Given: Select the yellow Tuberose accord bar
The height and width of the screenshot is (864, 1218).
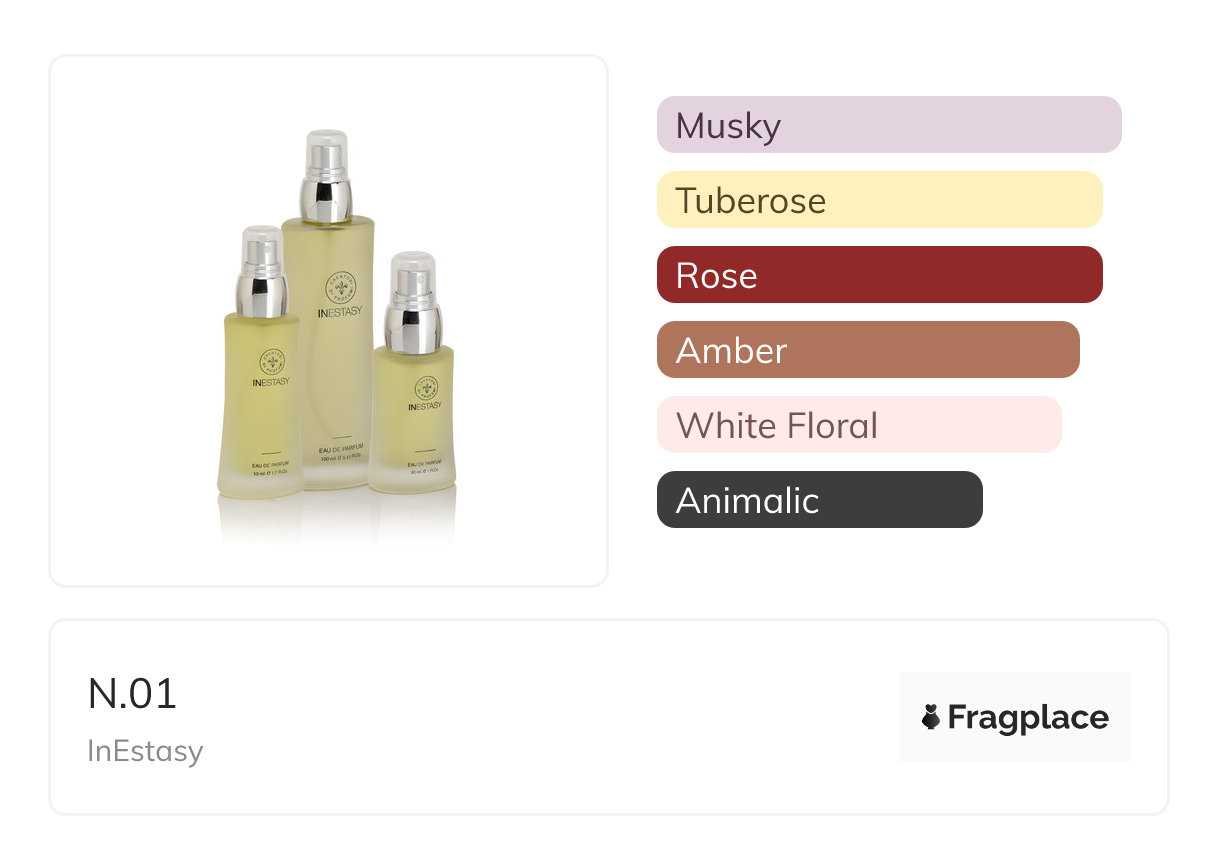Looking at the screenshot, I should click(x=879, y=200).
